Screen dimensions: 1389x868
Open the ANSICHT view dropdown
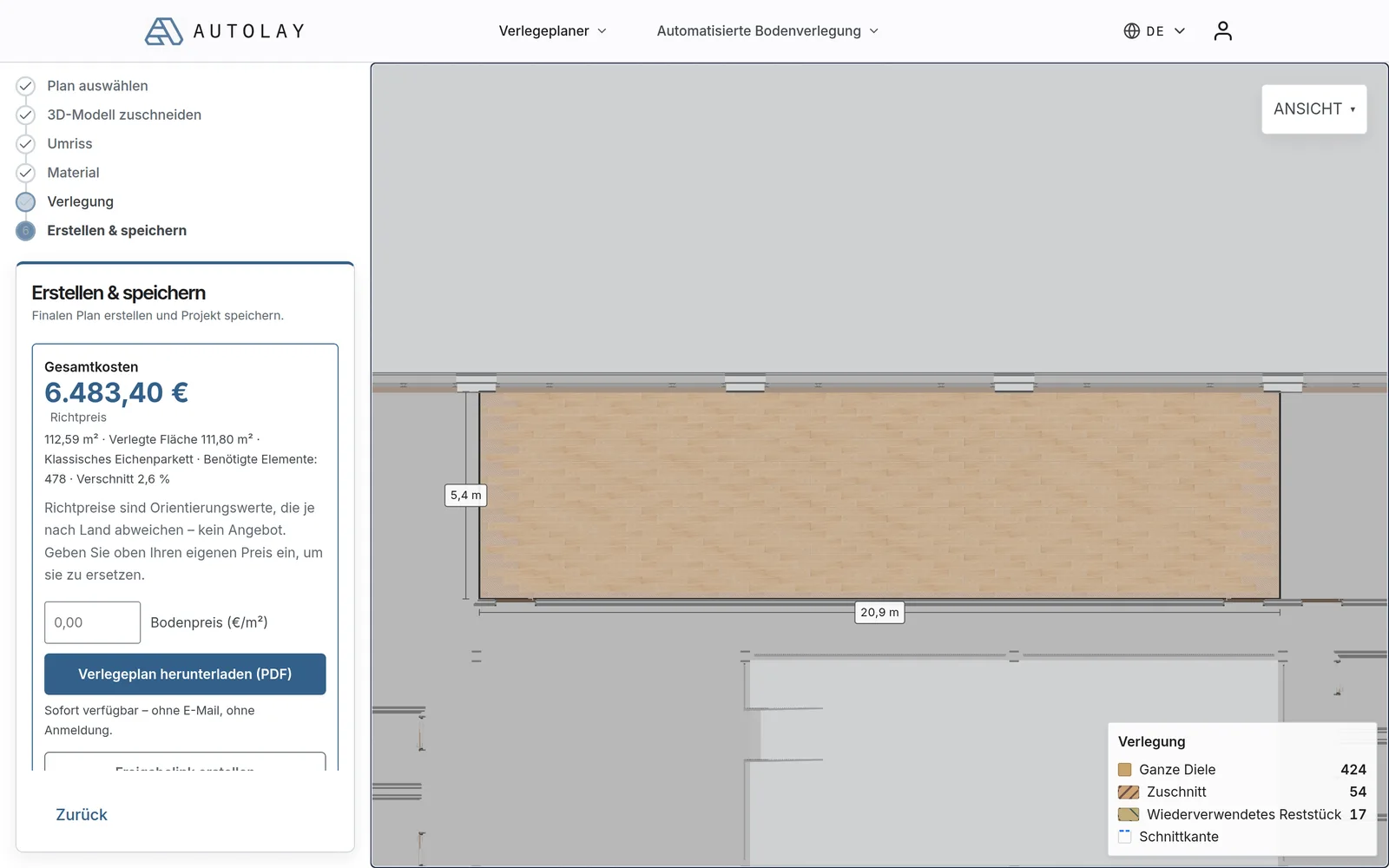coord(1313,109)
